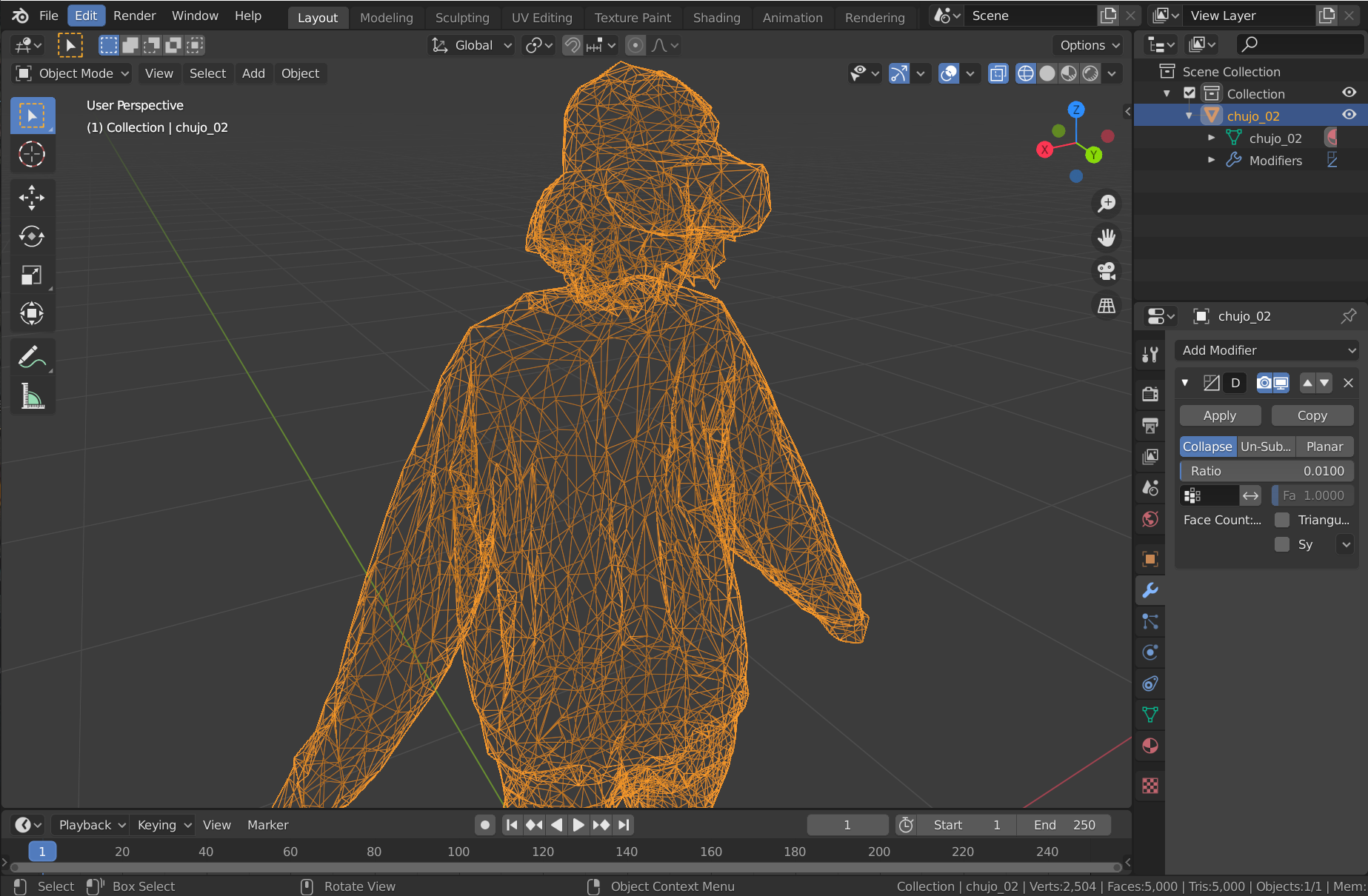Image resolution: width=1368 pixels, height=896 pixels.
Task: Open the viewport Add menu
Action: 253,73
